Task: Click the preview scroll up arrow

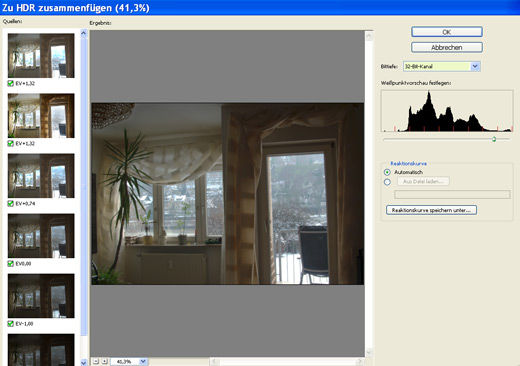Action: (x=369, y=36)
